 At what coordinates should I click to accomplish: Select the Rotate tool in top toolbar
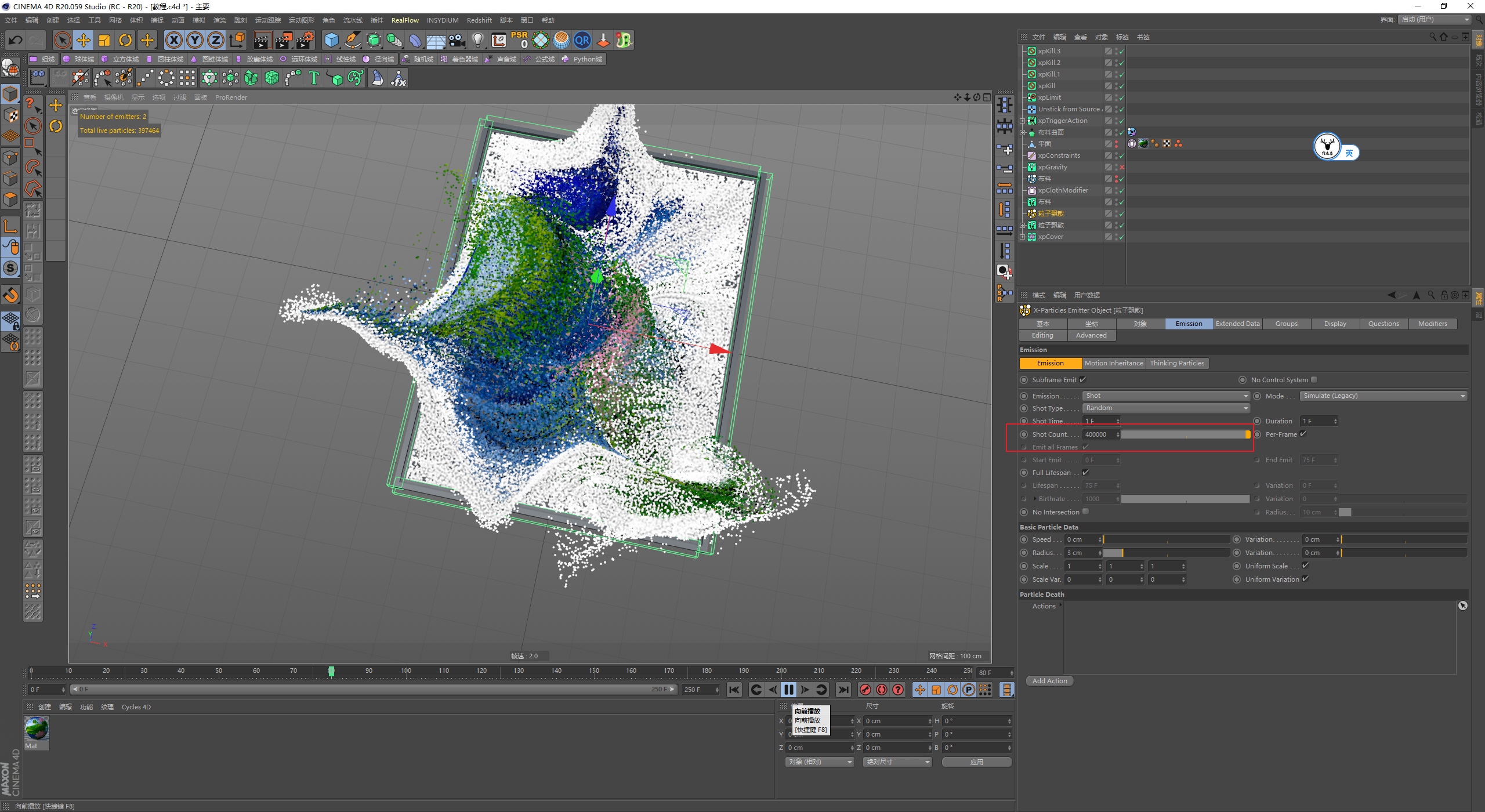(x=125, y=40)
